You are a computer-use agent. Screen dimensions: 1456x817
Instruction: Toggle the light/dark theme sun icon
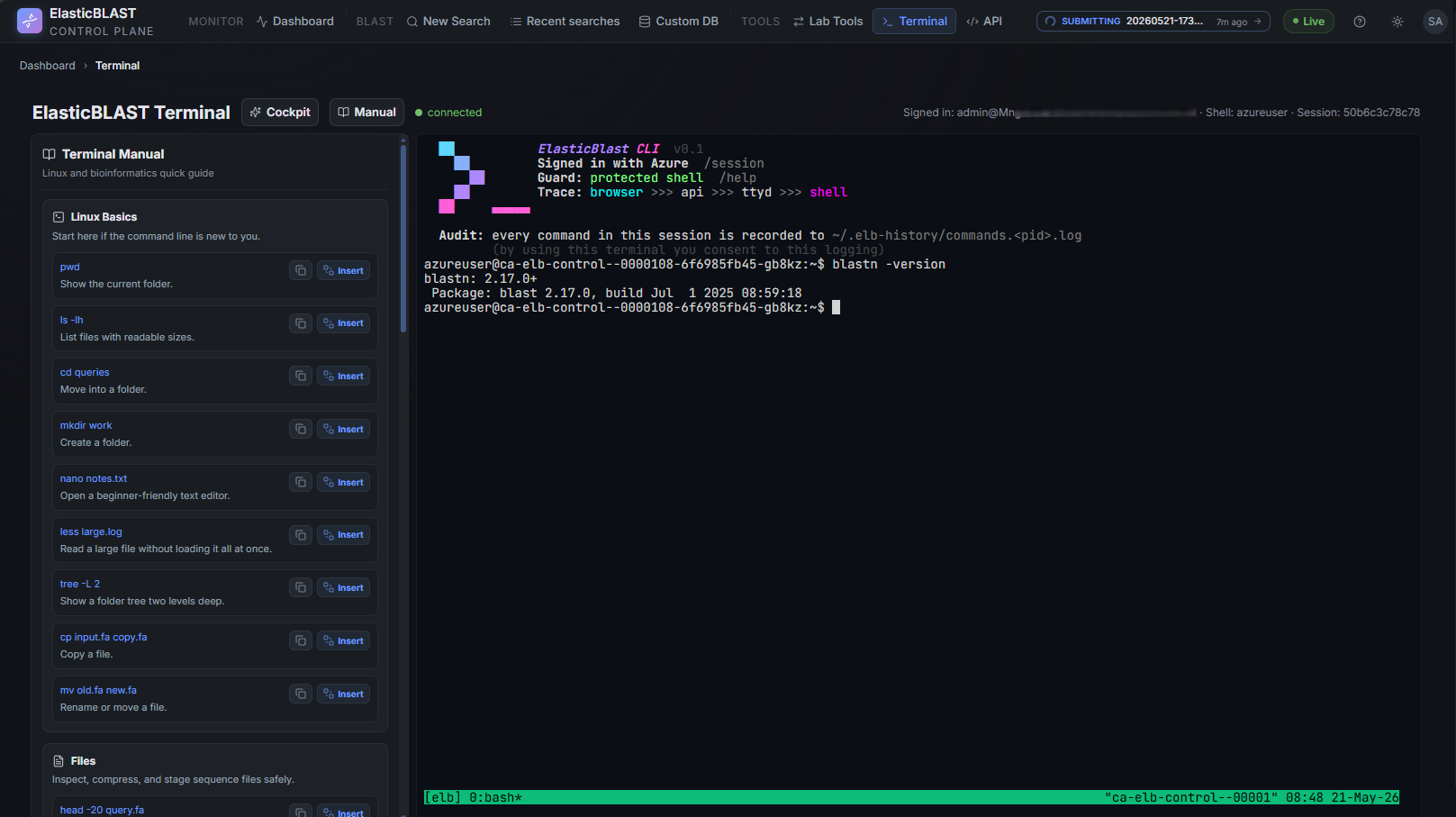(x=1397, y=22)
